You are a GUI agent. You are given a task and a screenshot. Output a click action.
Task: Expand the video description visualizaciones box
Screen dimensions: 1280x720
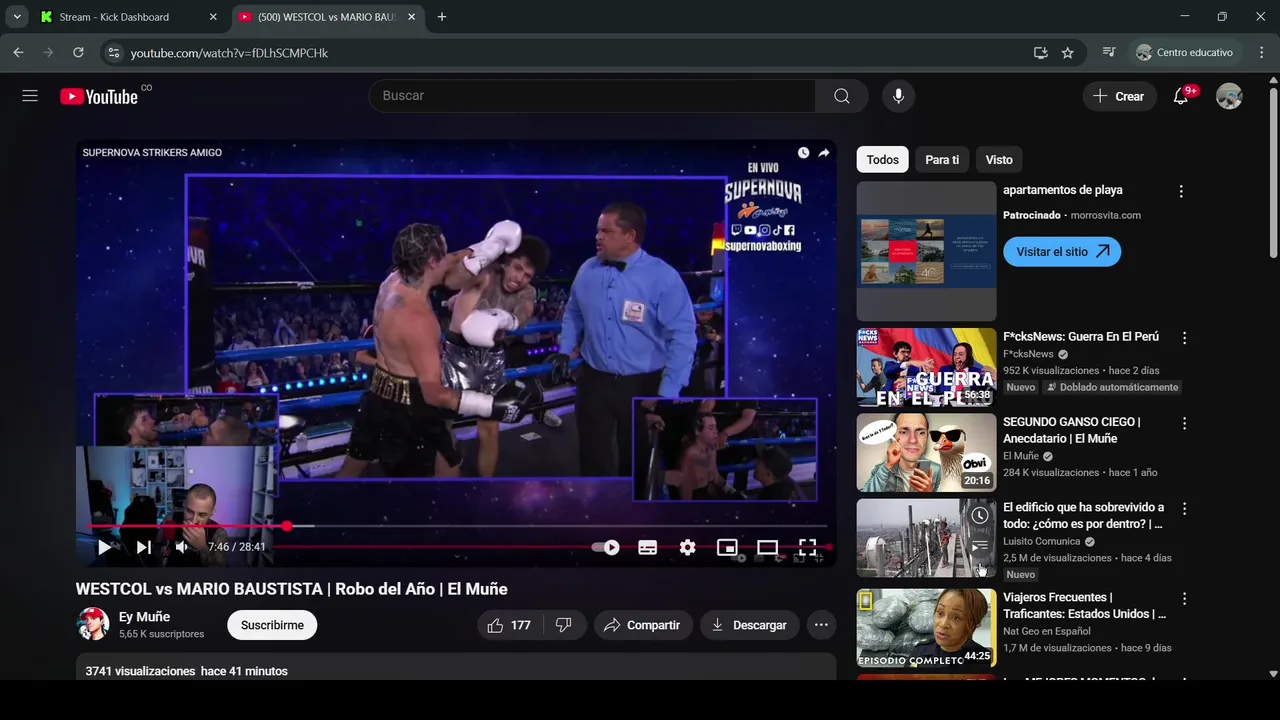[x=456, y=667]
